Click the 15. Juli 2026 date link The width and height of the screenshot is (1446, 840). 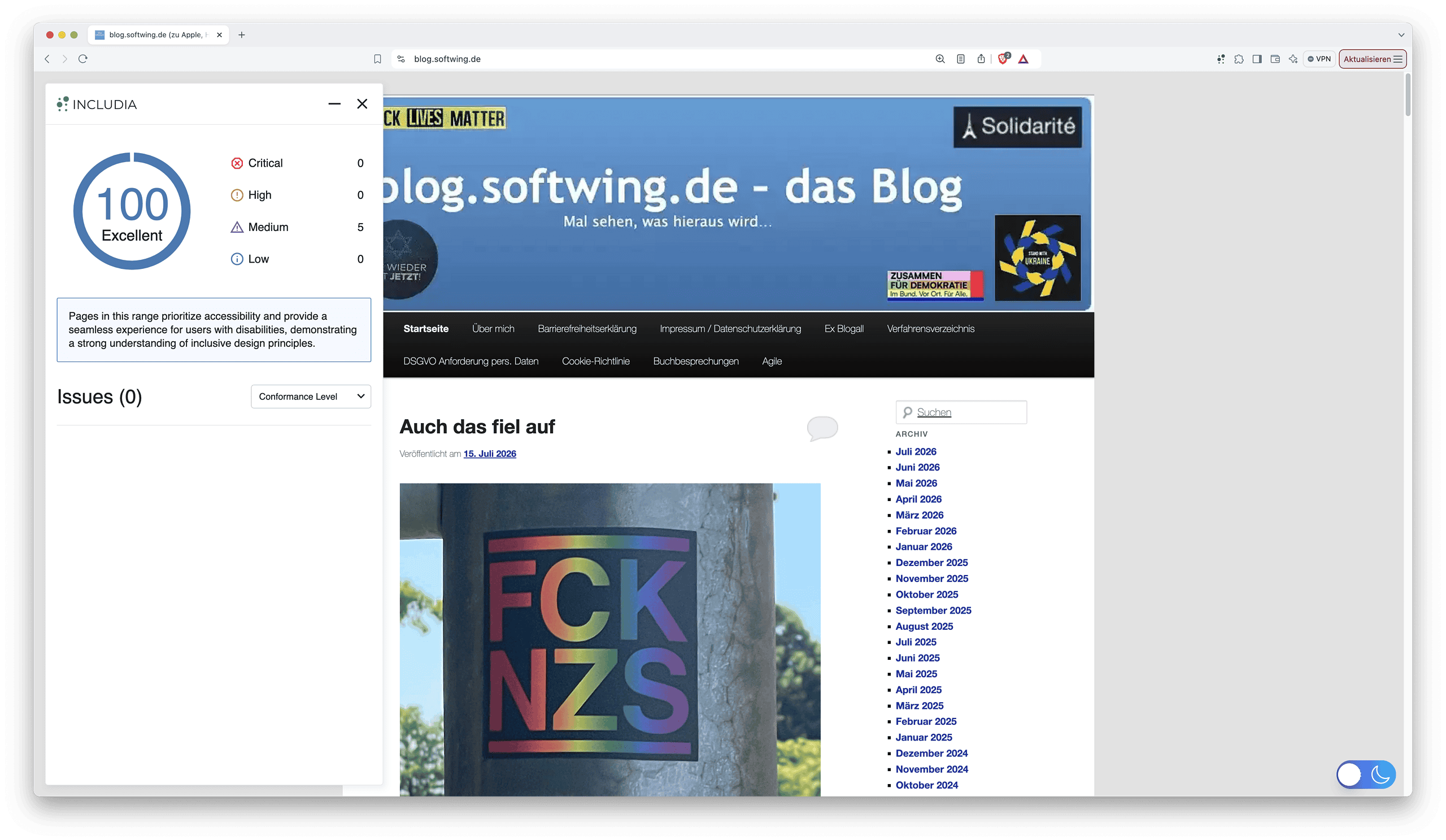coord(490,454)
